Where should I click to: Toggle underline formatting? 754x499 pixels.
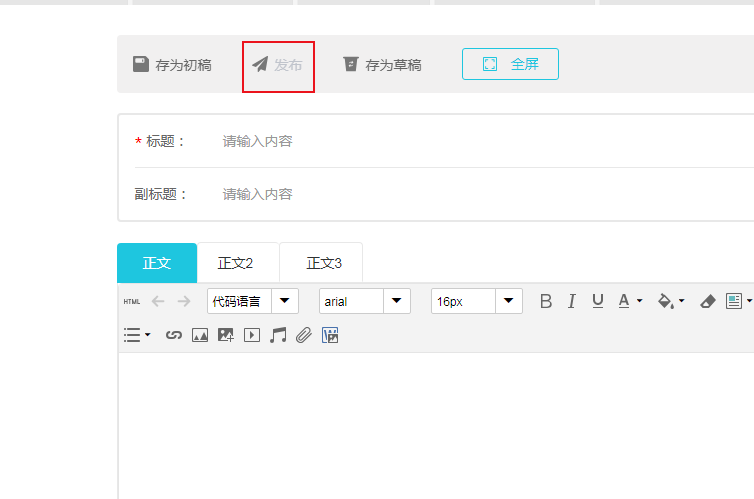(598, 301)
